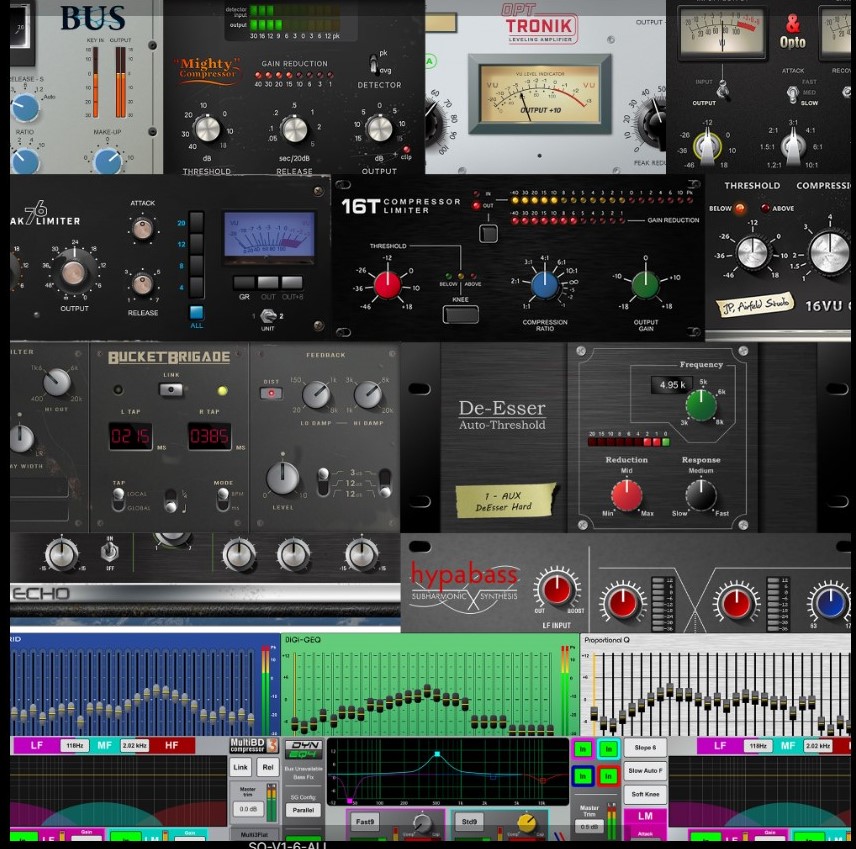Flip the pk/avg Detector switch
The width and height of the screenshot is (856, 849).
(373, 64)
